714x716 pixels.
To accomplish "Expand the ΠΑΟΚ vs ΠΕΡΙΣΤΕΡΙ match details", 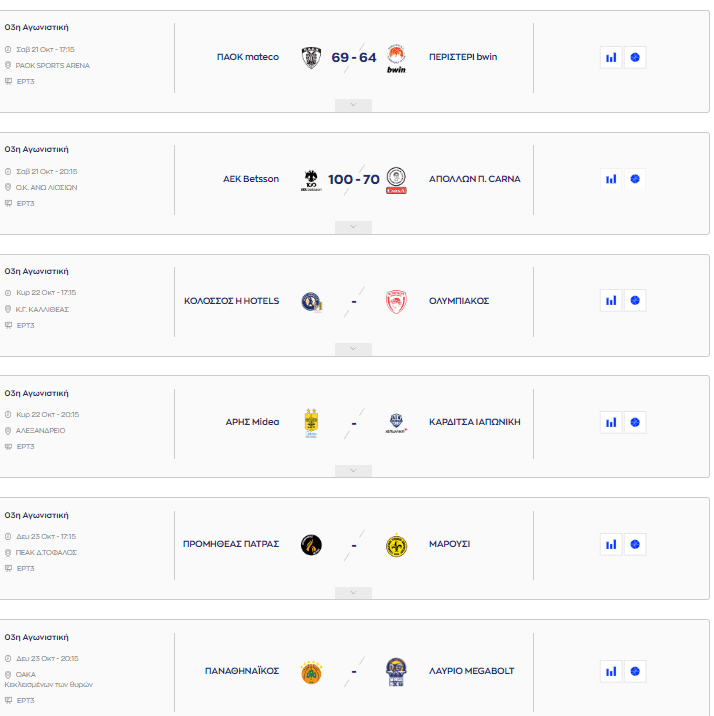I will tap(353, 105).
